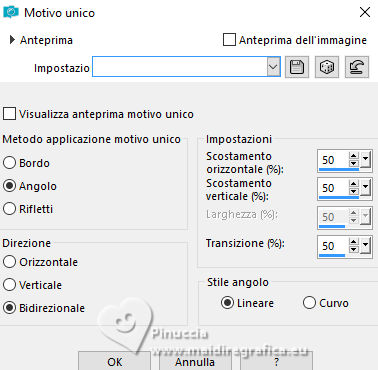
Task: Open the Transizione slider dropdown button
Action: [366, 246]
